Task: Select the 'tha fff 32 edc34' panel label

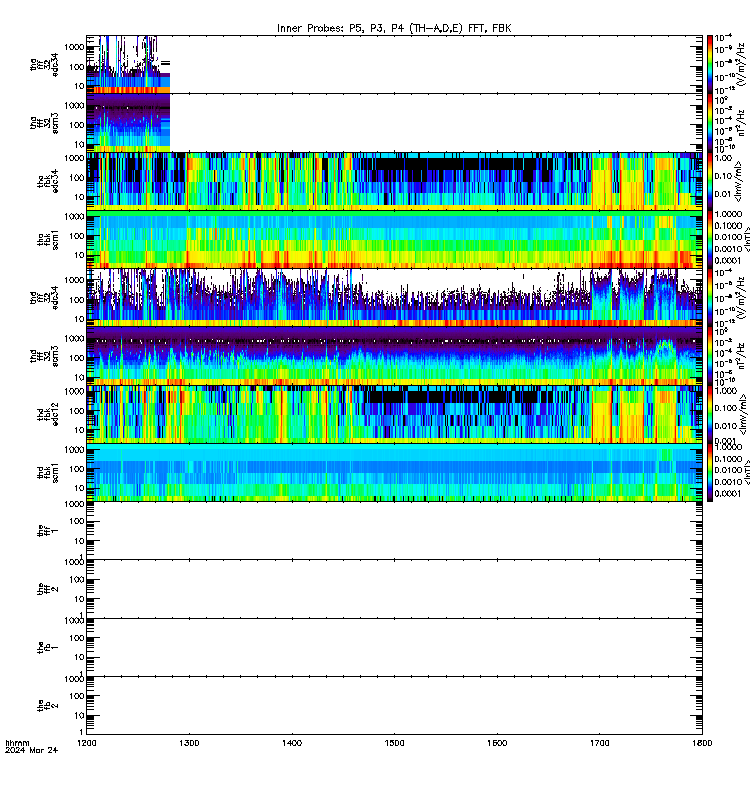Action: tap(44, 65)
